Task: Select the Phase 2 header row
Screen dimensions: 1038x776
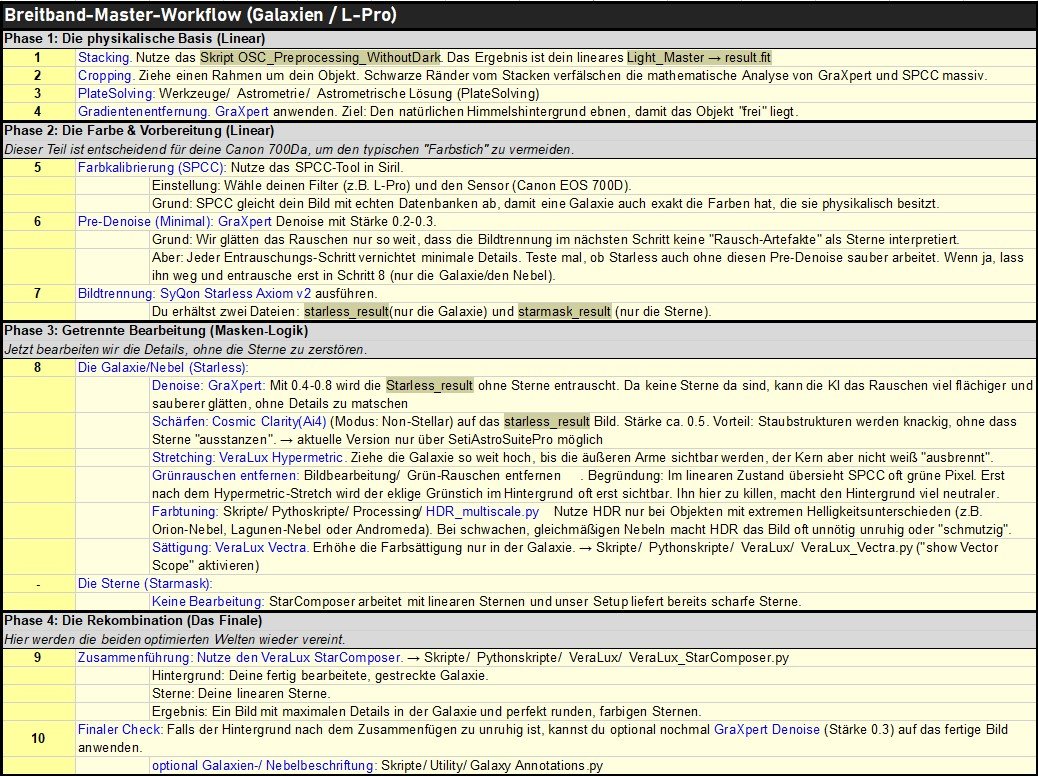Action: (x=519, y=130)
